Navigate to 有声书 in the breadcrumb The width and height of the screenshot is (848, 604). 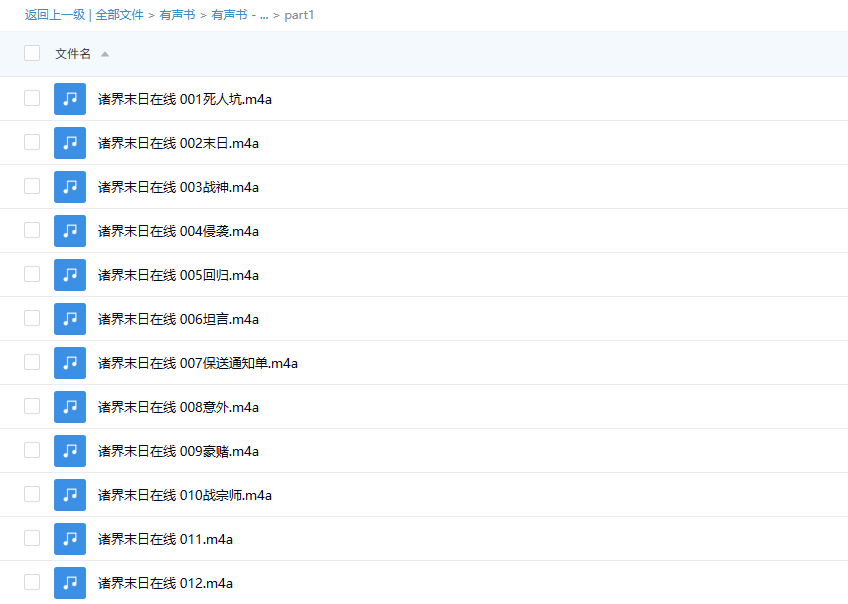point(177,15)
